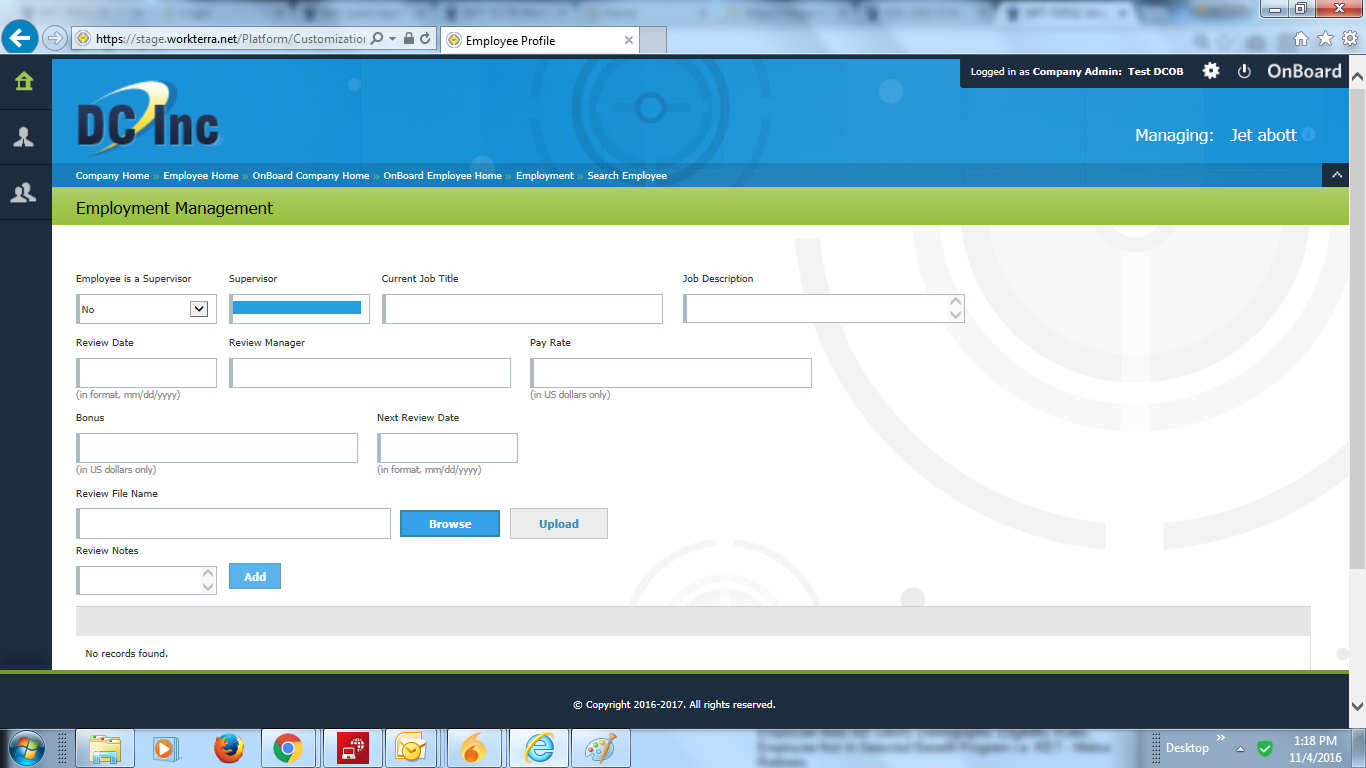The height and width of the screenshot is (768, 1366).
Task: Collapse the header using the chevron arrow
Action: tap(1335, 175)
